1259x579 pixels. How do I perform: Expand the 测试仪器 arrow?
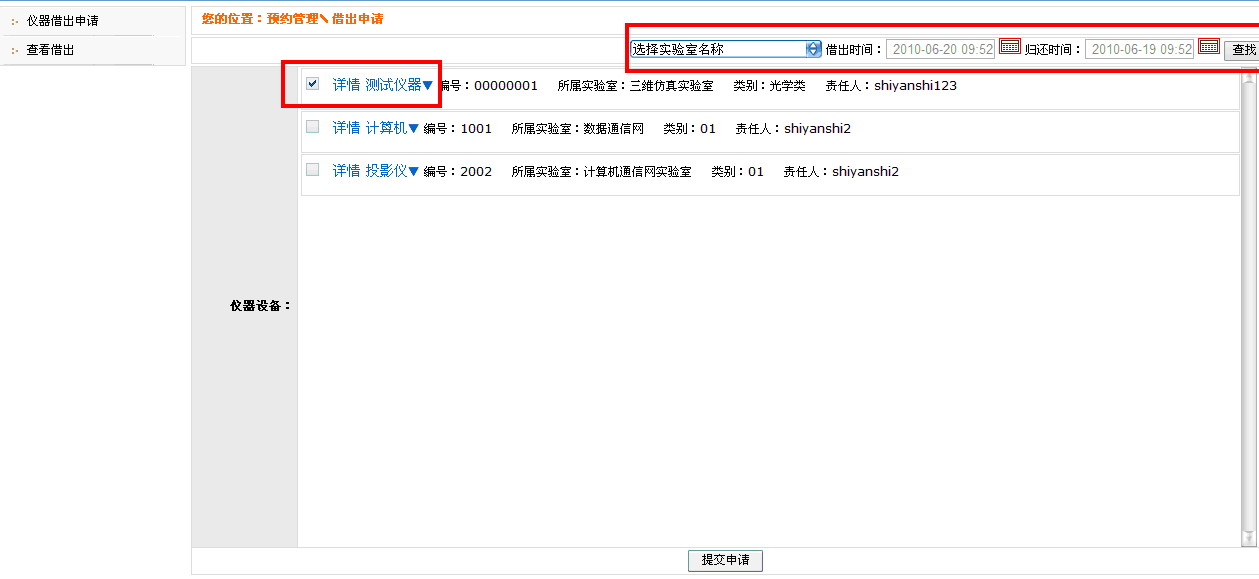(x=428, y=86)
